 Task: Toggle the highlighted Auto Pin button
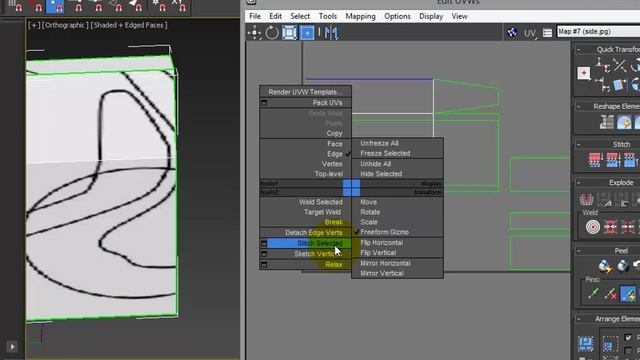[628, 293]
